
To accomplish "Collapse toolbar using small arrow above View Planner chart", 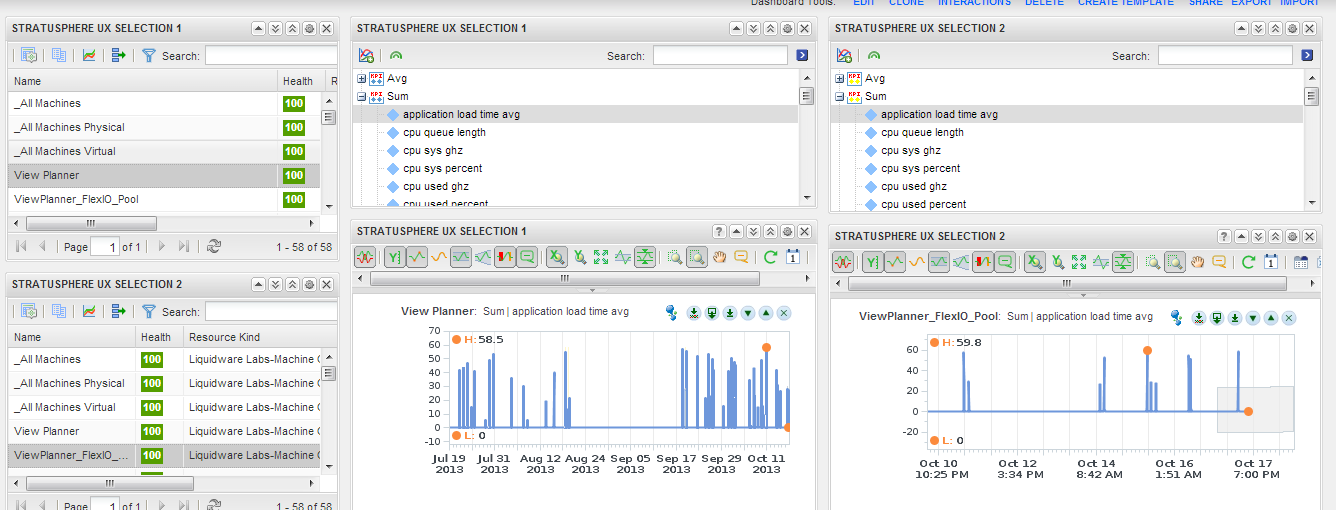I will coord(592,291).
